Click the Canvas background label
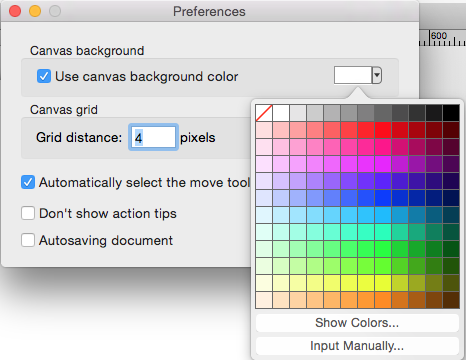 click(x=87, y=51)
